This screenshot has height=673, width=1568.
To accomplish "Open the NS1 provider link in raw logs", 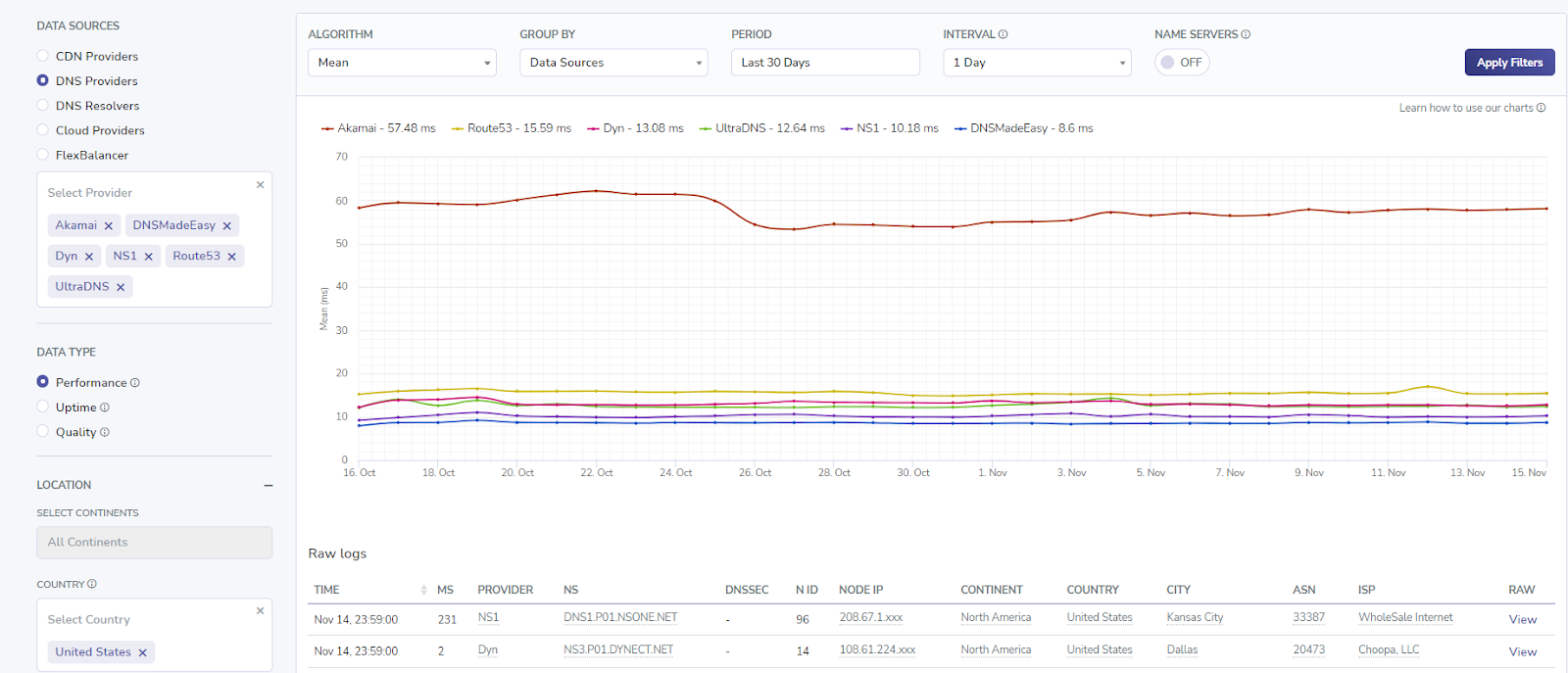I will pos(488,617).
